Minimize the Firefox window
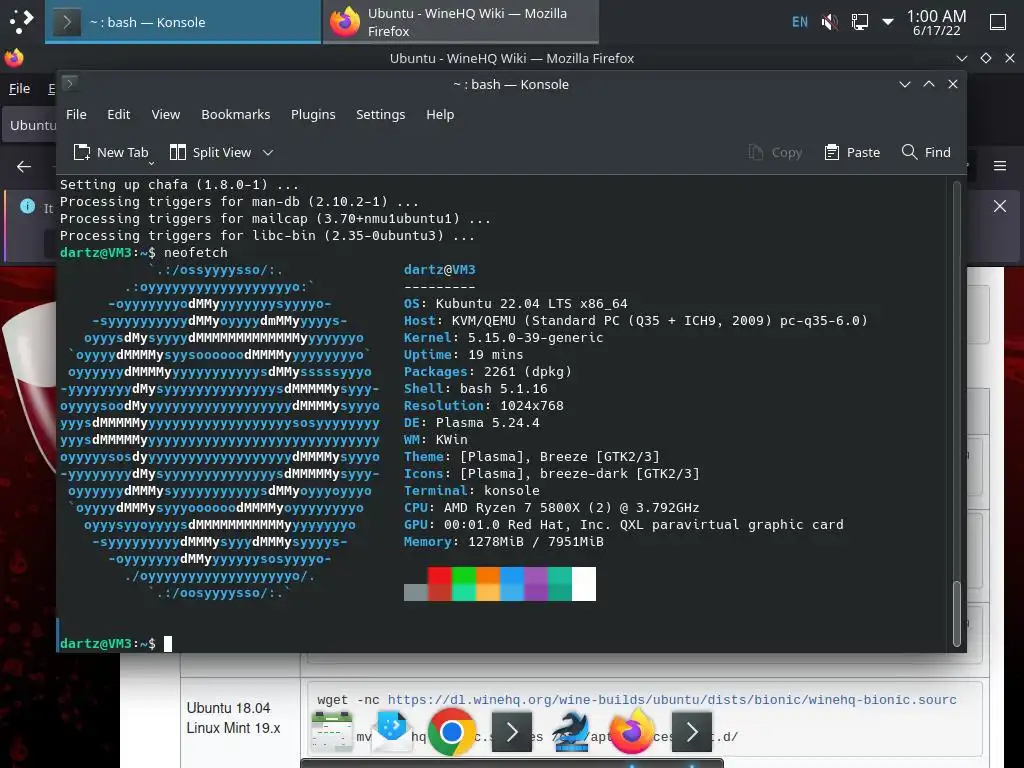The width and height of the screenshot is (1024, 768). click(961, 58)
